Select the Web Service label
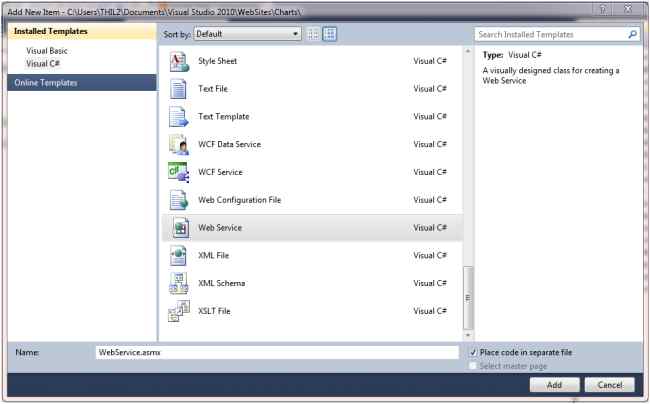Viewport: 650px width, 404px height. pyautogui.click(x=220, y=228)
